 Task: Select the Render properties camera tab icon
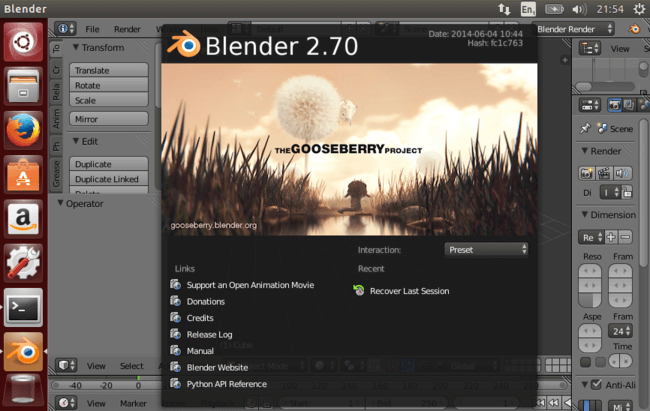(614, 105)
